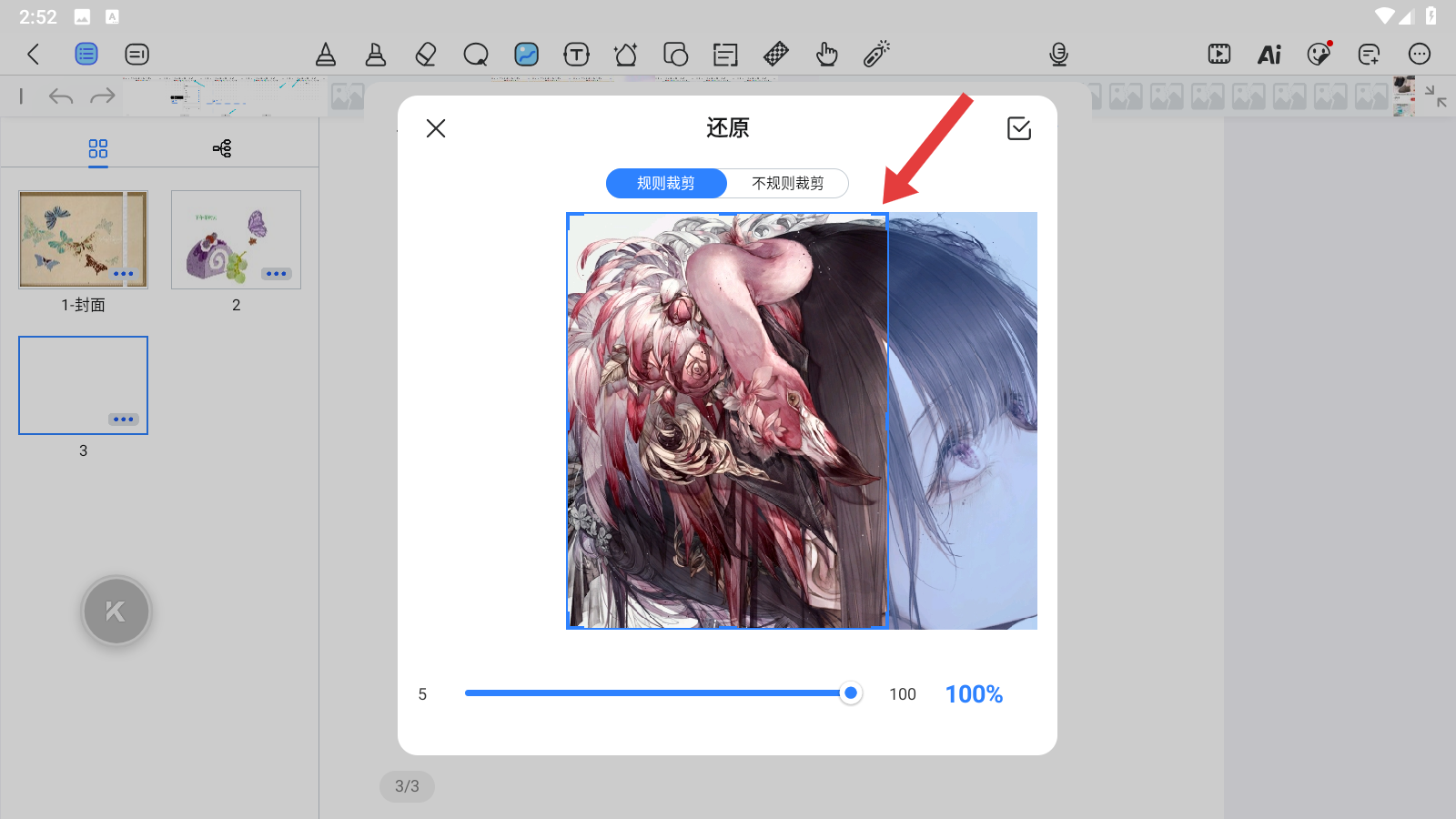Open the text box tool
The height and width of the screenshot is (819, 1456).
point(576,55)
